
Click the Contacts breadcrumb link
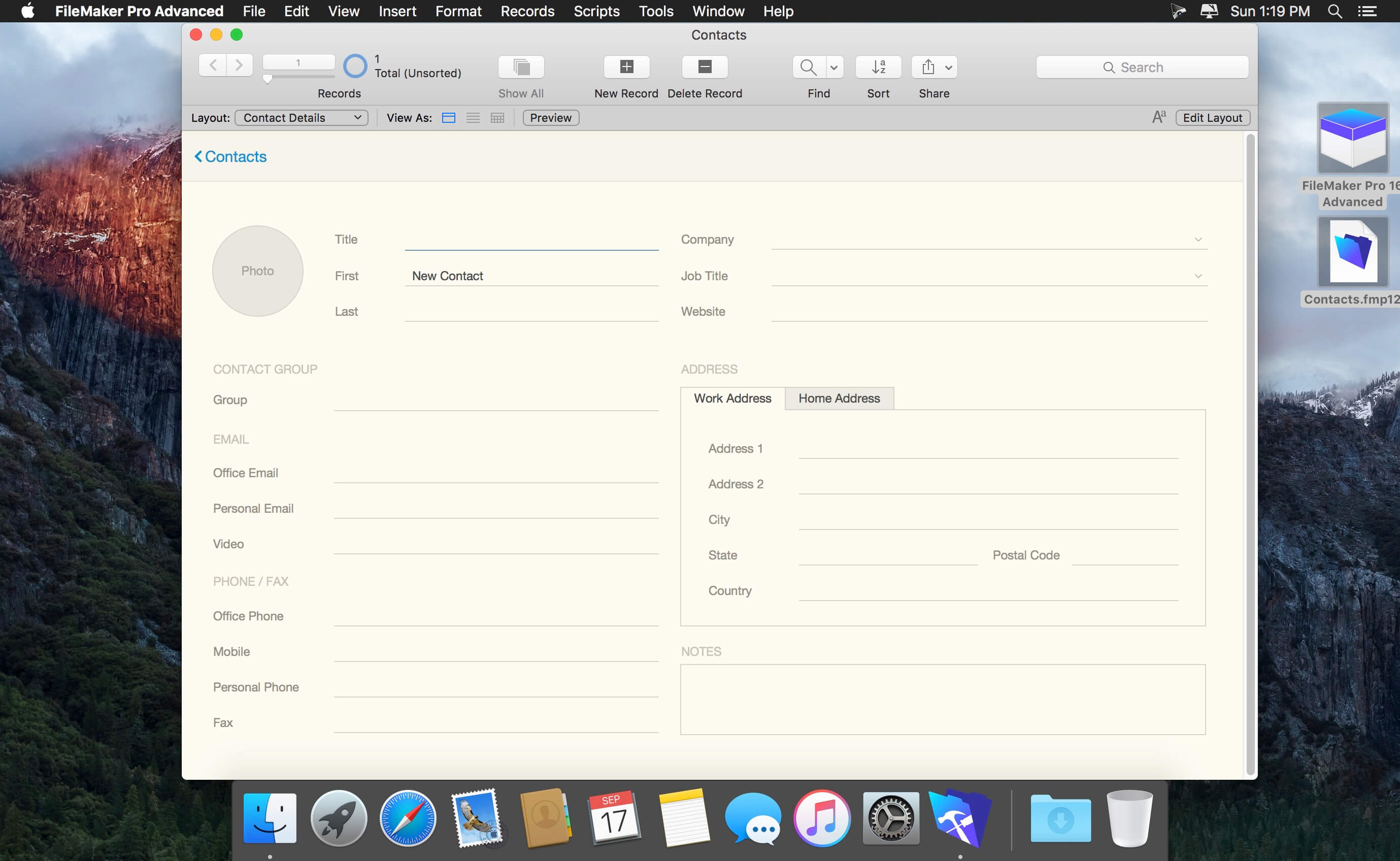click(230, 155)
